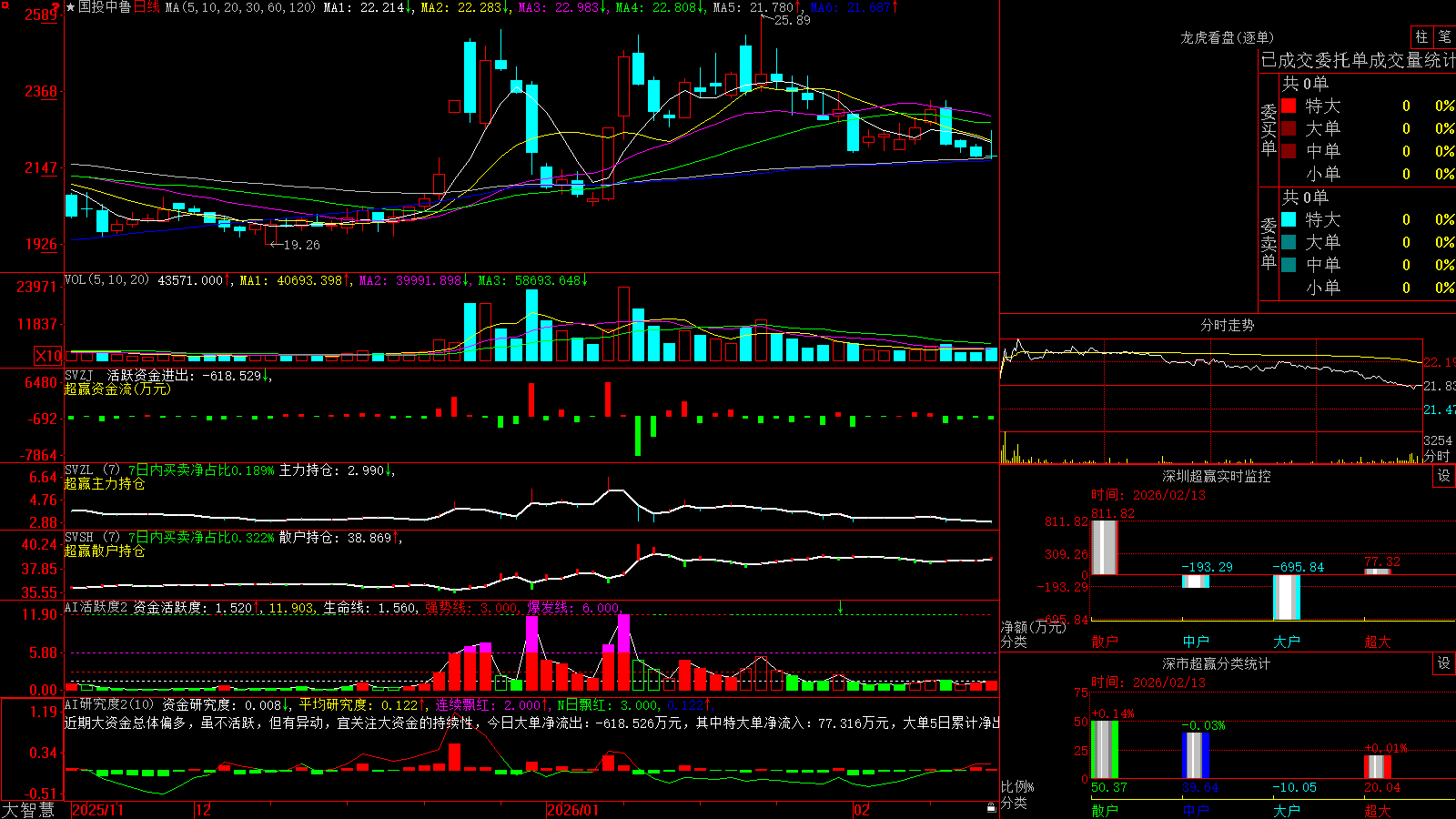Image resolution: width=1456 pixels, height=819 pixels.
Task: Select the 龙虎看盘(逐单) panel title
Action: (x=1227, y=37)
